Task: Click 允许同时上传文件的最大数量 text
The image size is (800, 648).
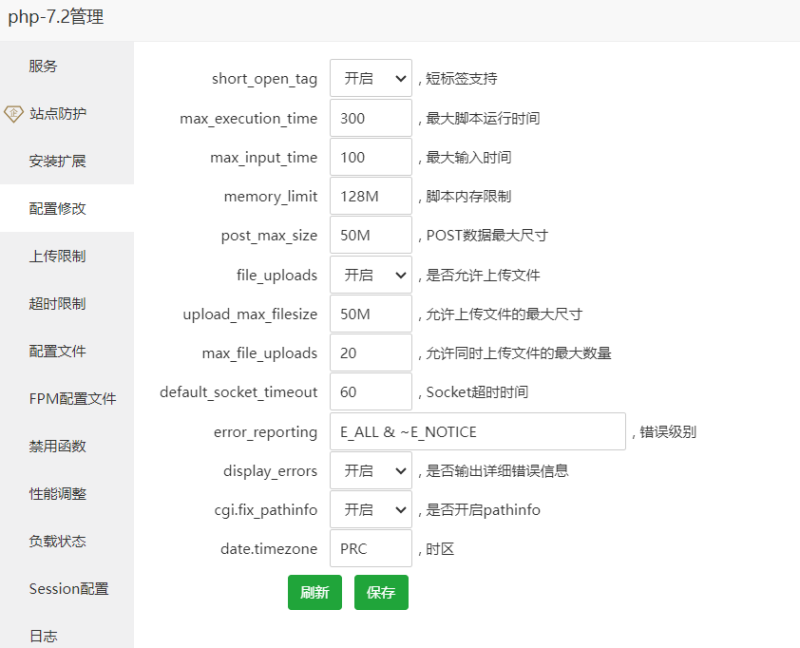Action: point(518,353)
